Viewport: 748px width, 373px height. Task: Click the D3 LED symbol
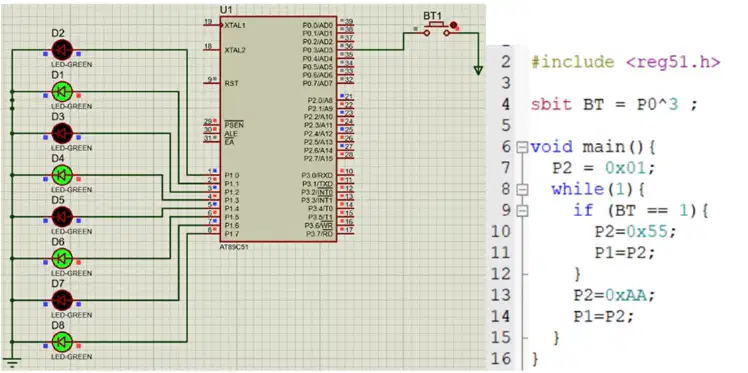pos(62,133)
